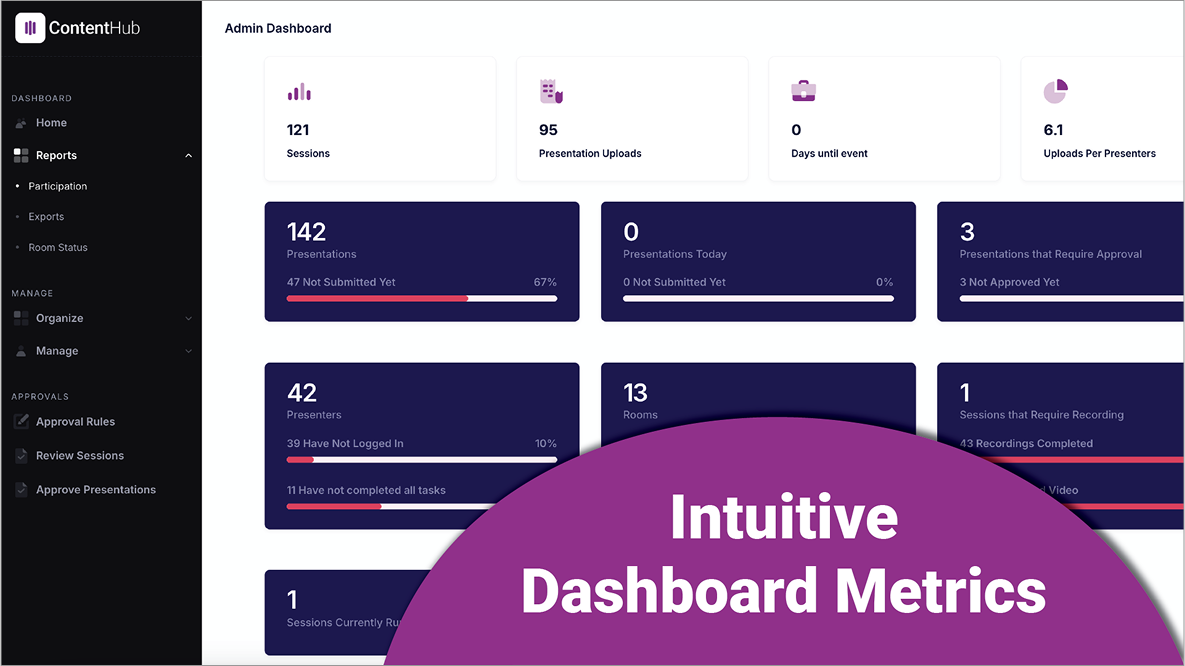This screenshot has width=1185, height=666.
Task: Click the Approve Presentations icon
Action: (21, 490)
